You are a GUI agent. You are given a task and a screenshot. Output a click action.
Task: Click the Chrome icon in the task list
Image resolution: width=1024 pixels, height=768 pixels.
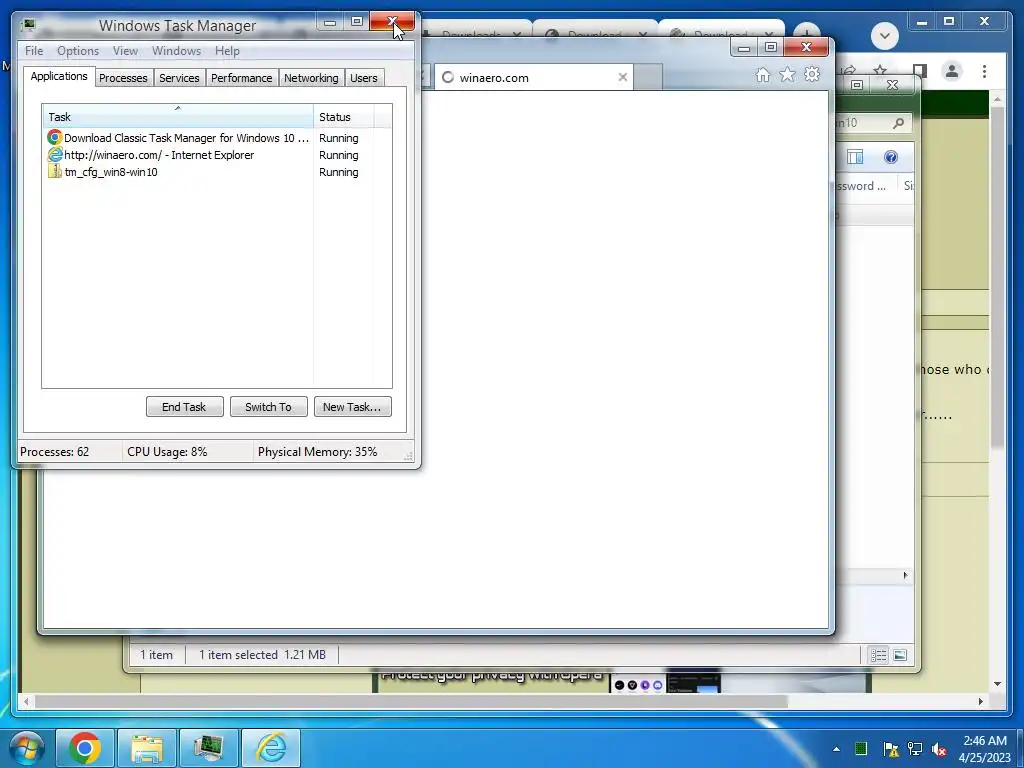pyautogui.click(x=54, y=138)
